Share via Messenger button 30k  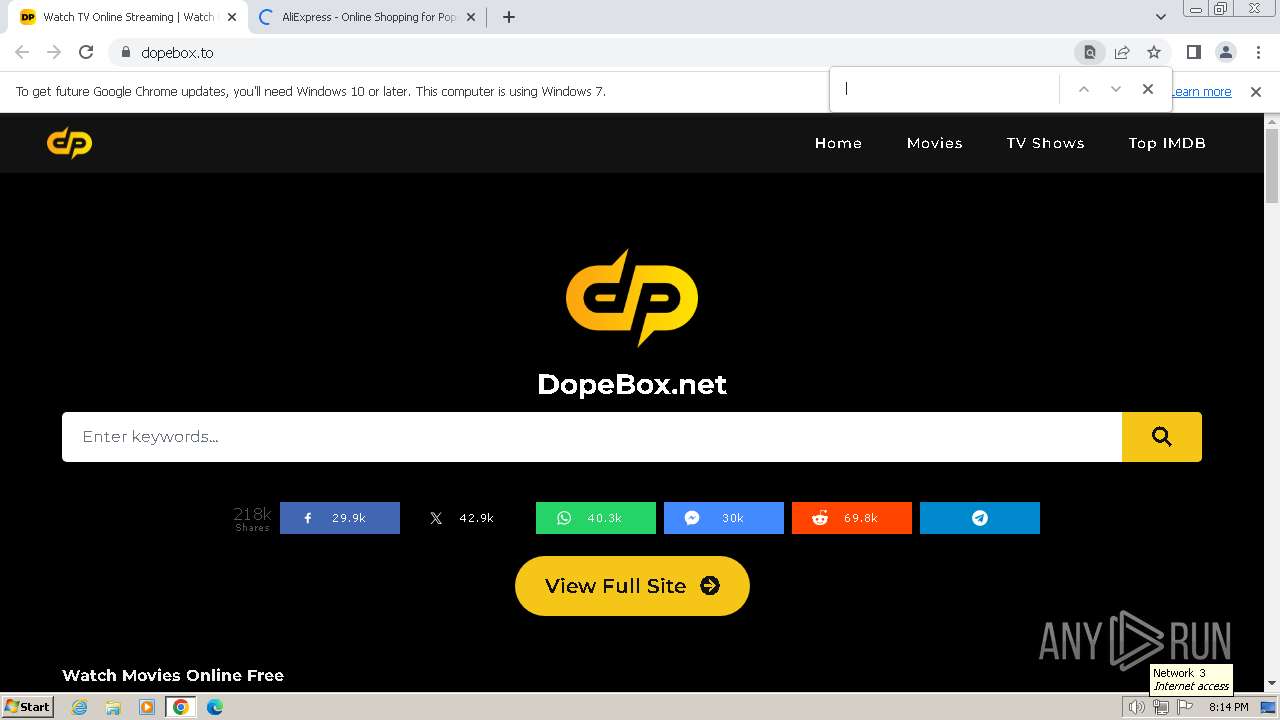click(724, 518)
